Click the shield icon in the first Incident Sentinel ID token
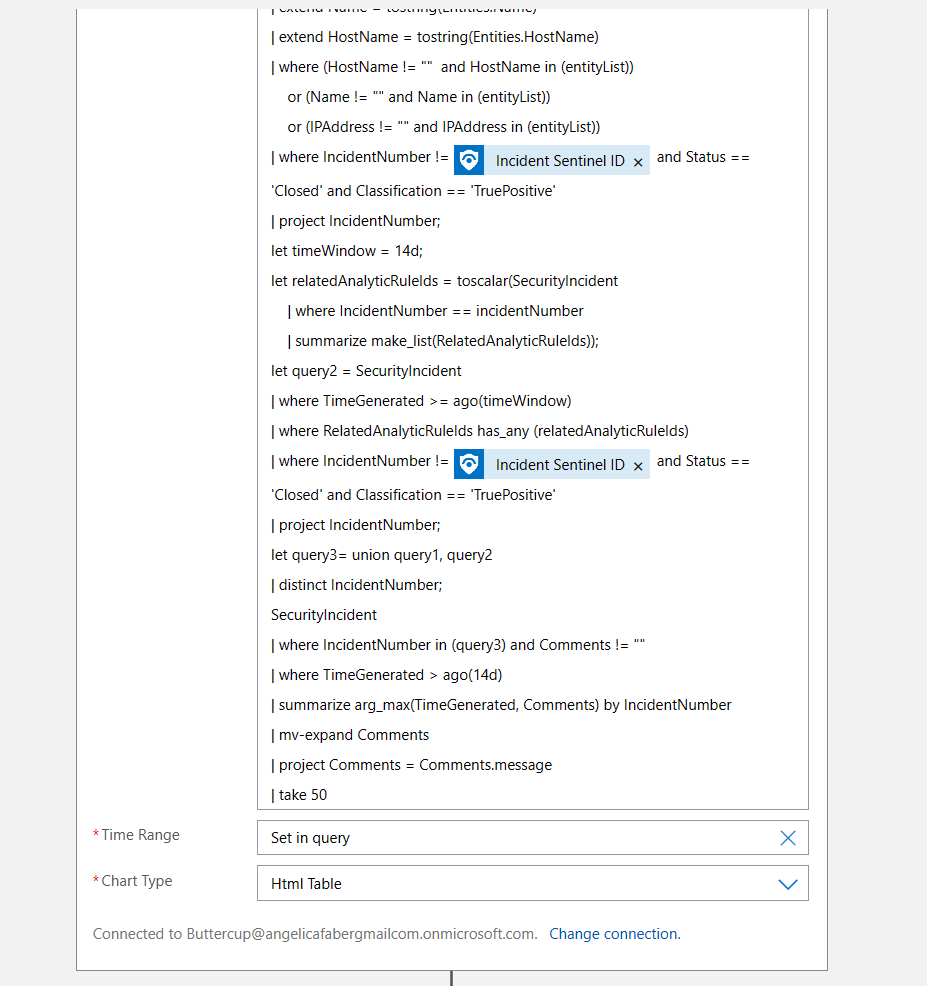Image resolution: width=927 pixels, height=986 pixels. click(x=469, y=160)
